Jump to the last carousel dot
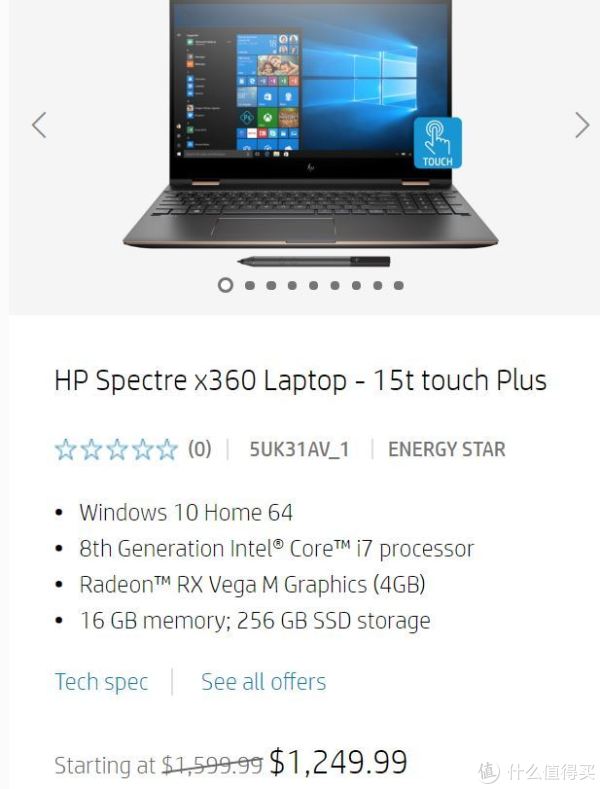The width and height of the screenshot is (600, 789). [x=399, y=286]
